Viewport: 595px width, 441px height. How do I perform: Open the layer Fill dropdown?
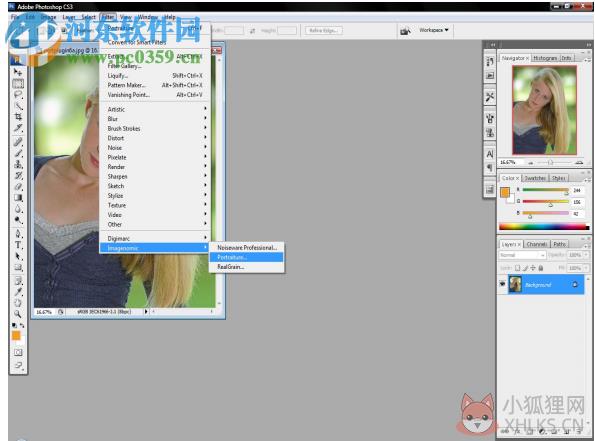587,268
